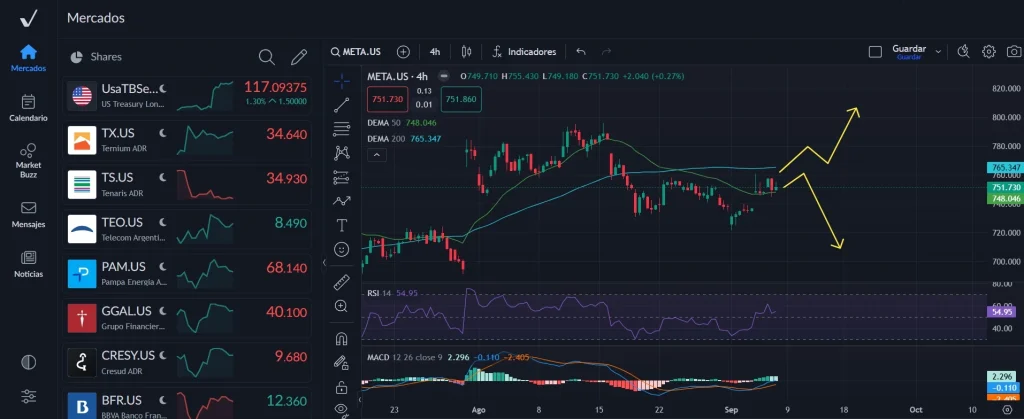The image size is (1024, 419).
Task: Select the ruler measure tool
Action: point(342,282)
